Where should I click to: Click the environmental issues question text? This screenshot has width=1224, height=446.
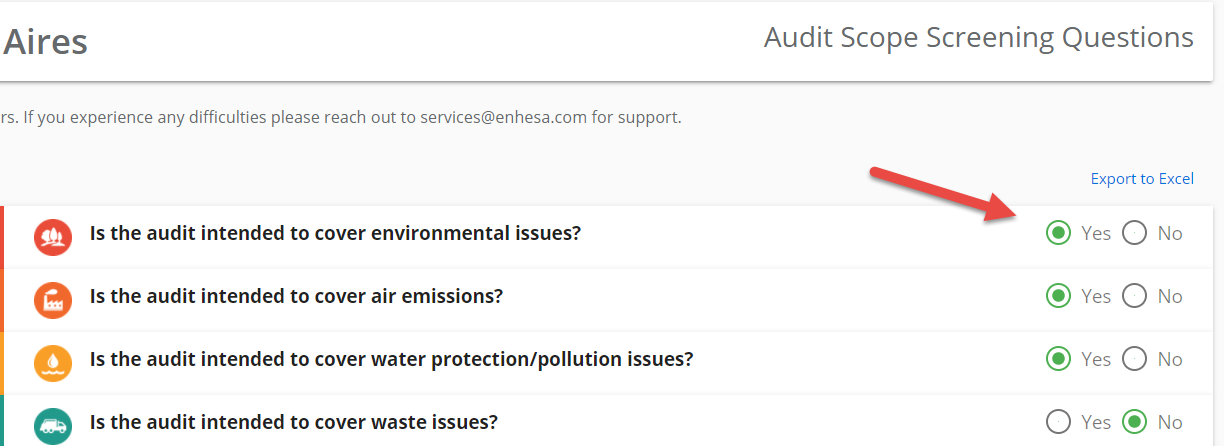(336, 233)
